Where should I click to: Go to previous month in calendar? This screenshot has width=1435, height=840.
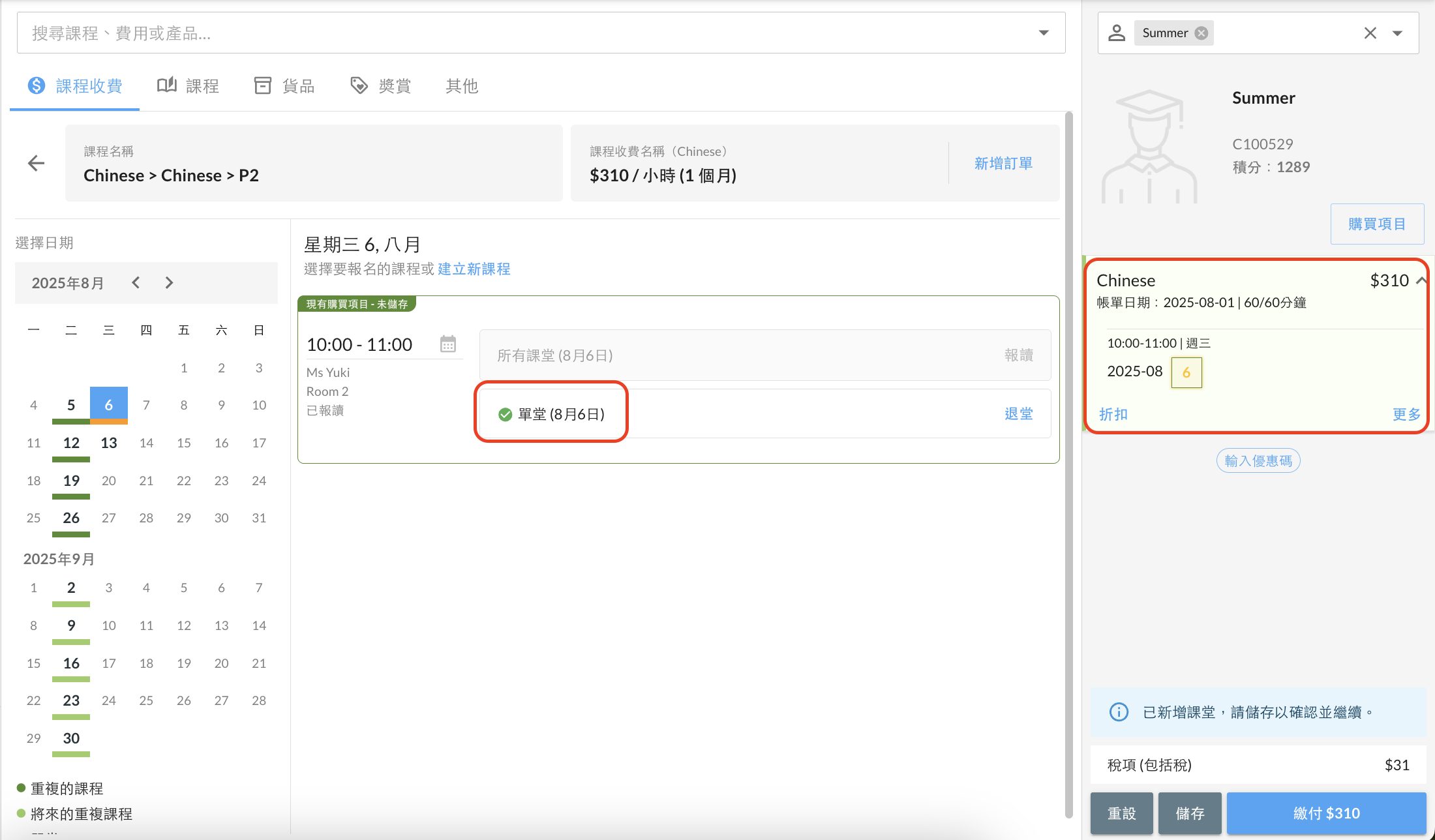coord(136,282)
